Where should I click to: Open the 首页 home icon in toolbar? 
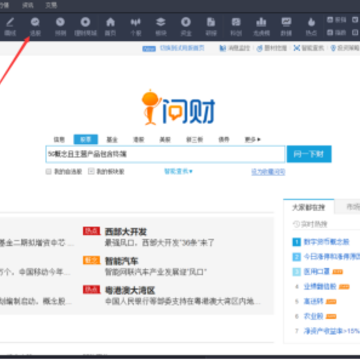point(110,27)
